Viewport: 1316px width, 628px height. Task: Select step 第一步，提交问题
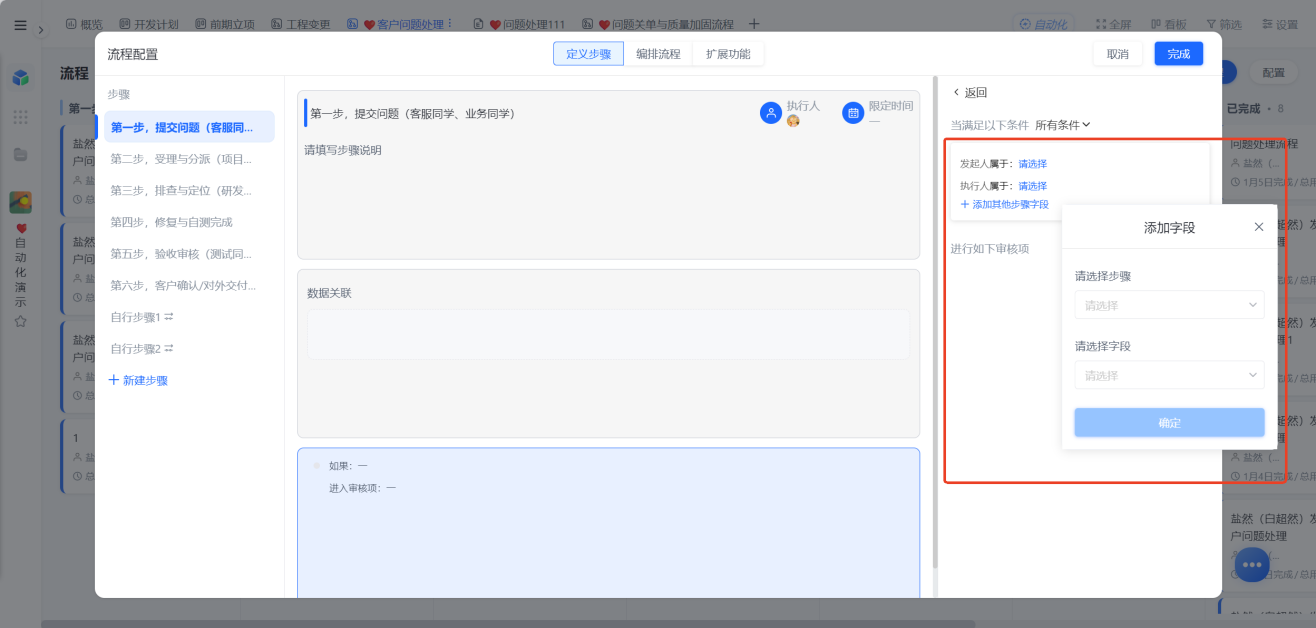pyautogui.click(x=189, y=127)
